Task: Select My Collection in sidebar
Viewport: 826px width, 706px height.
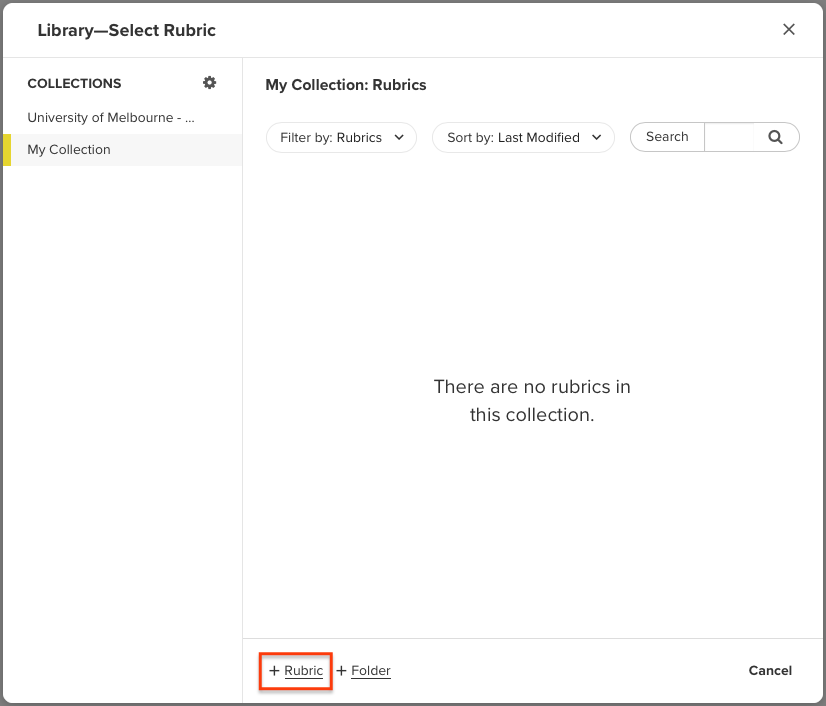Action: [x=122, y=150]
